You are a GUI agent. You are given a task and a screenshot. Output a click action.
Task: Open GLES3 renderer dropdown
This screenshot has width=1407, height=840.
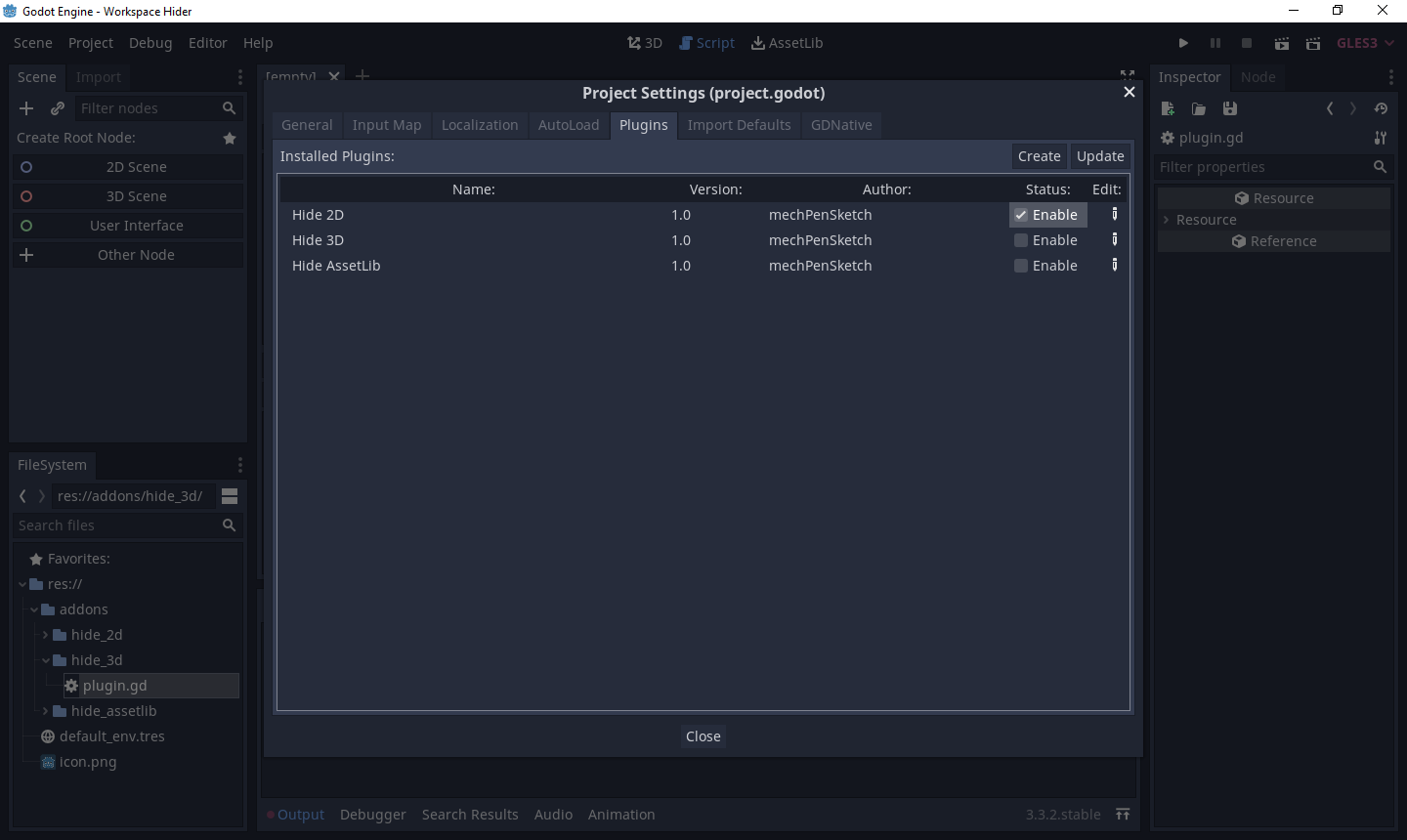click(x=1366, y=43)
